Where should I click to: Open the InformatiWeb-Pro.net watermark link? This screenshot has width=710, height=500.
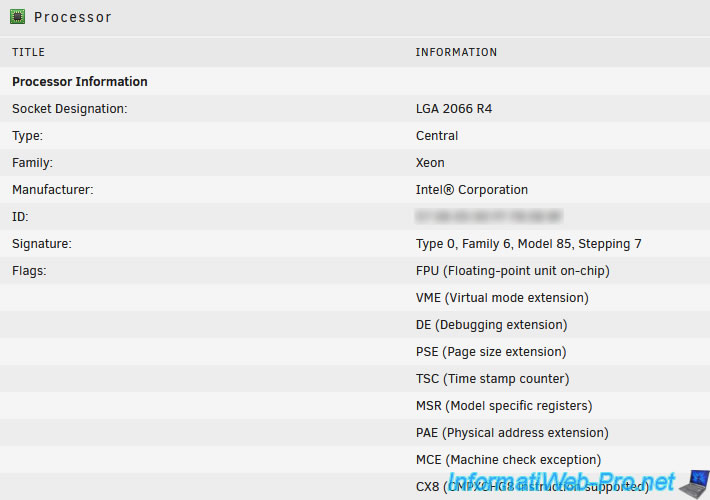click(560, 482)
